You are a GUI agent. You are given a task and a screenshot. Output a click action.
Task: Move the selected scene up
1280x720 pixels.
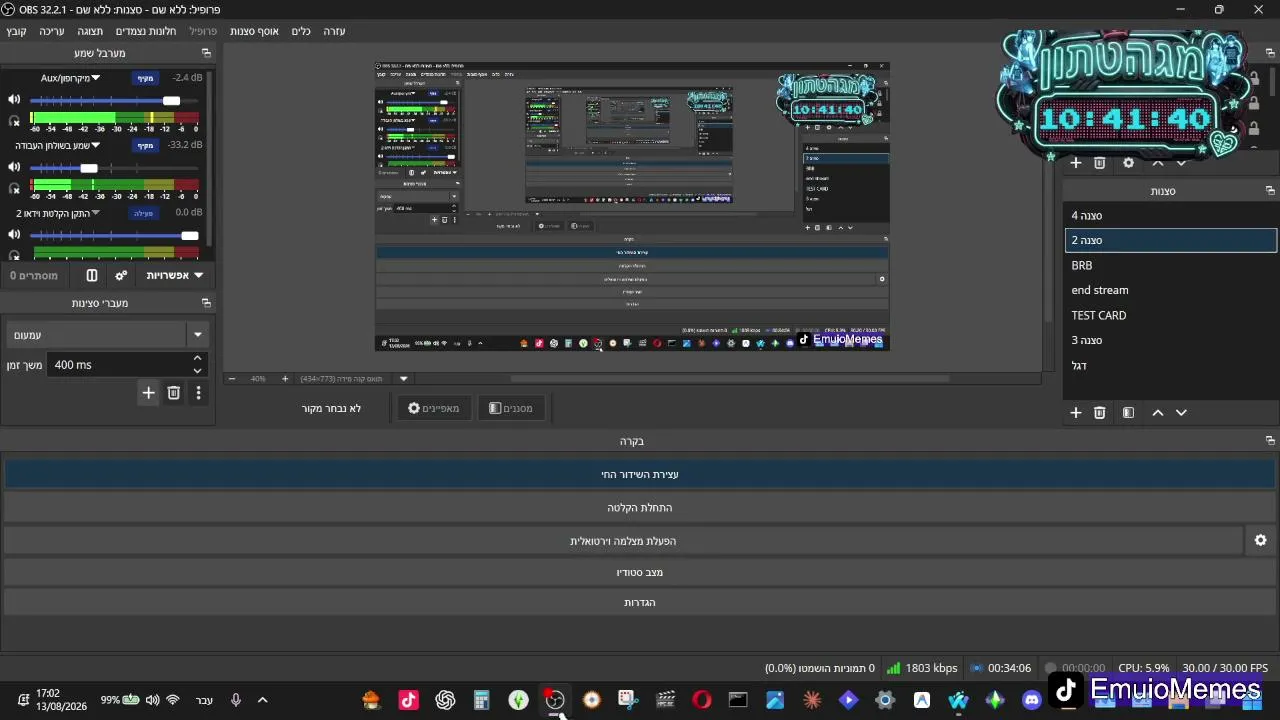(x=1158, y=412)
